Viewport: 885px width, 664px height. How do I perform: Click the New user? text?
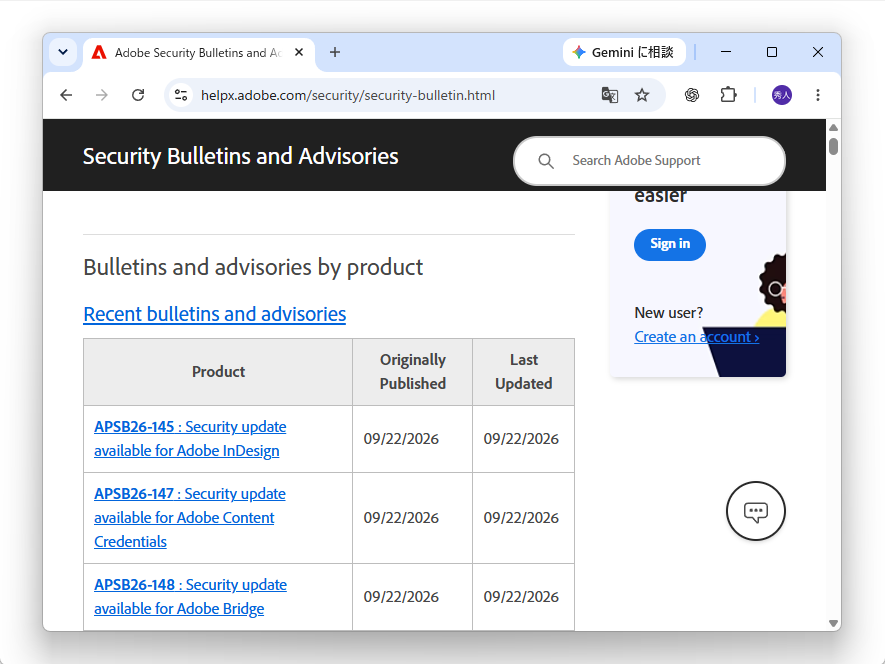[x=669, y=313]
